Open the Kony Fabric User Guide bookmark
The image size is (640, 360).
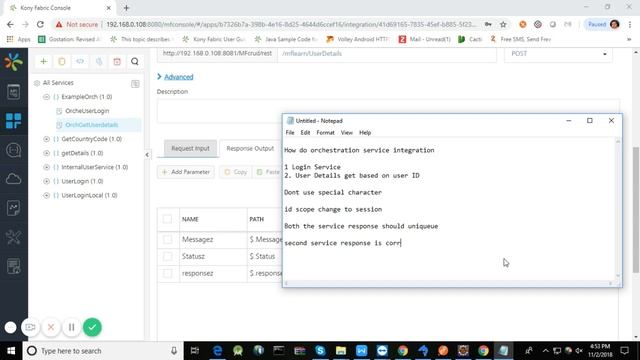(214, 39)
